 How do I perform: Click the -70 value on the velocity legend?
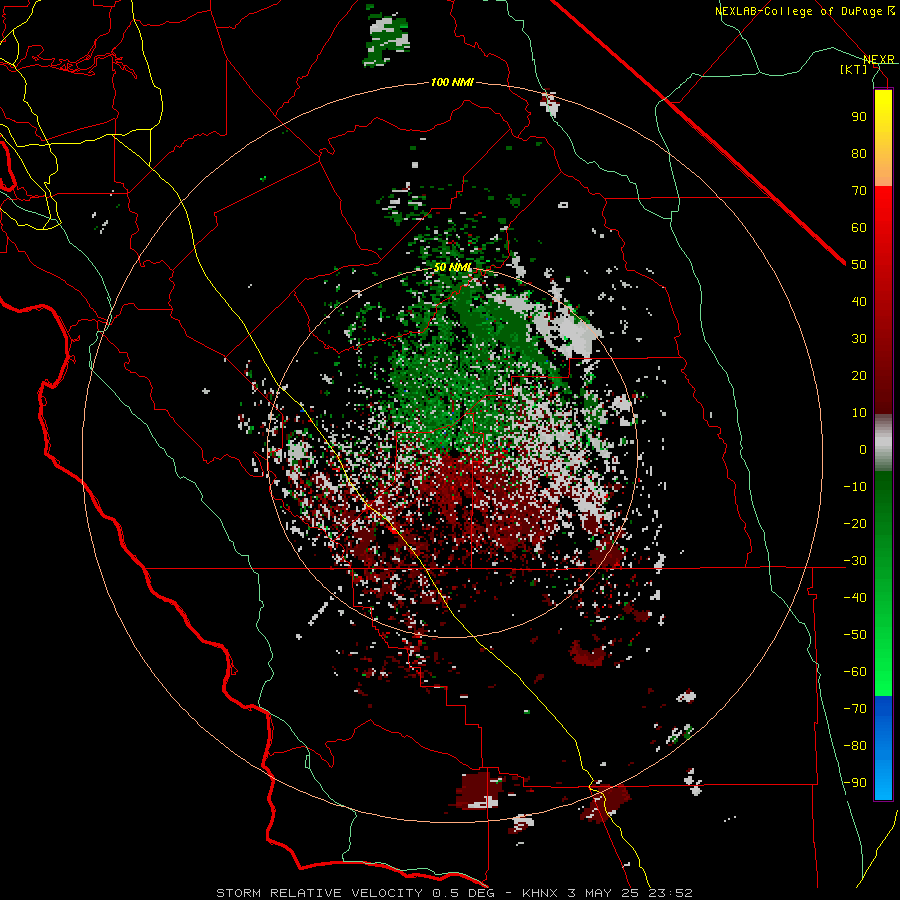click(855, 709)
